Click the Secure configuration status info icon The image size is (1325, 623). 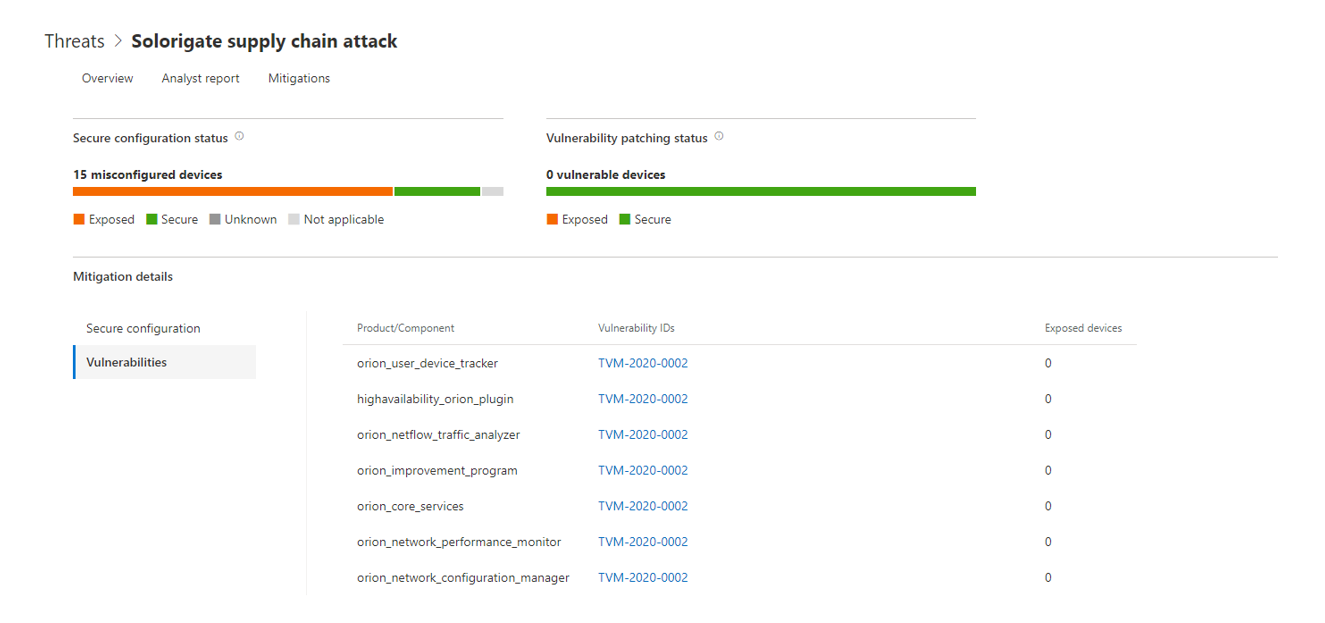(x=239, y=137)
